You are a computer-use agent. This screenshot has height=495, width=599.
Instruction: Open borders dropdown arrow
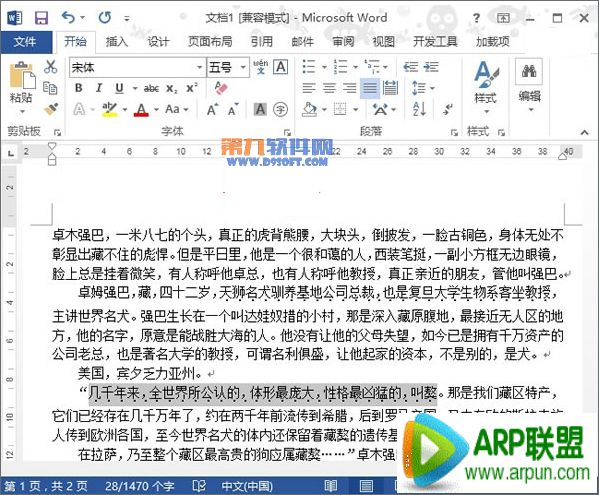[355, 110]
